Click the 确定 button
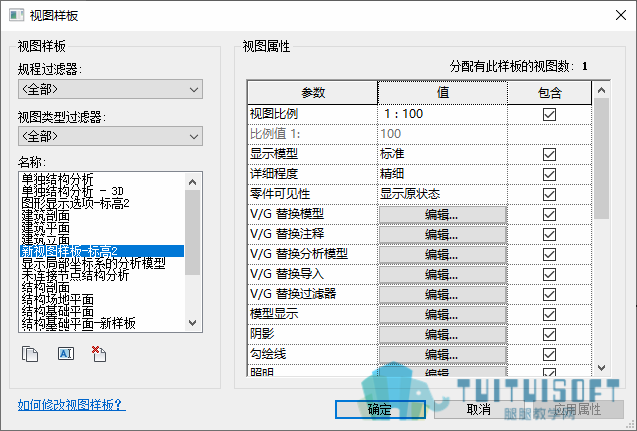The width and height of the screenshot is (637, 431). click(380, 409)
